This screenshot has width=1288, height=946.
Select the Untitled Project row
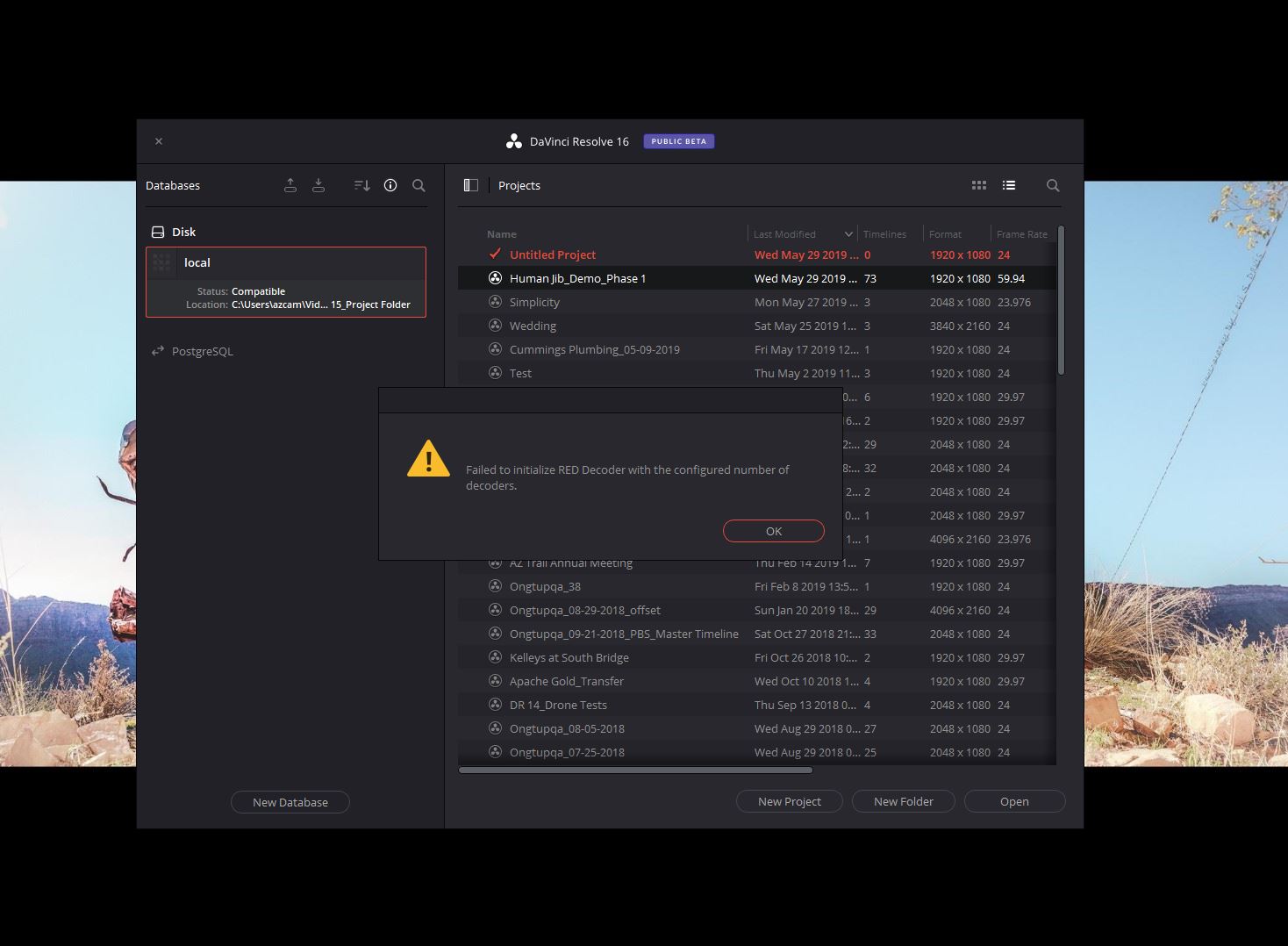click(756, 254)
